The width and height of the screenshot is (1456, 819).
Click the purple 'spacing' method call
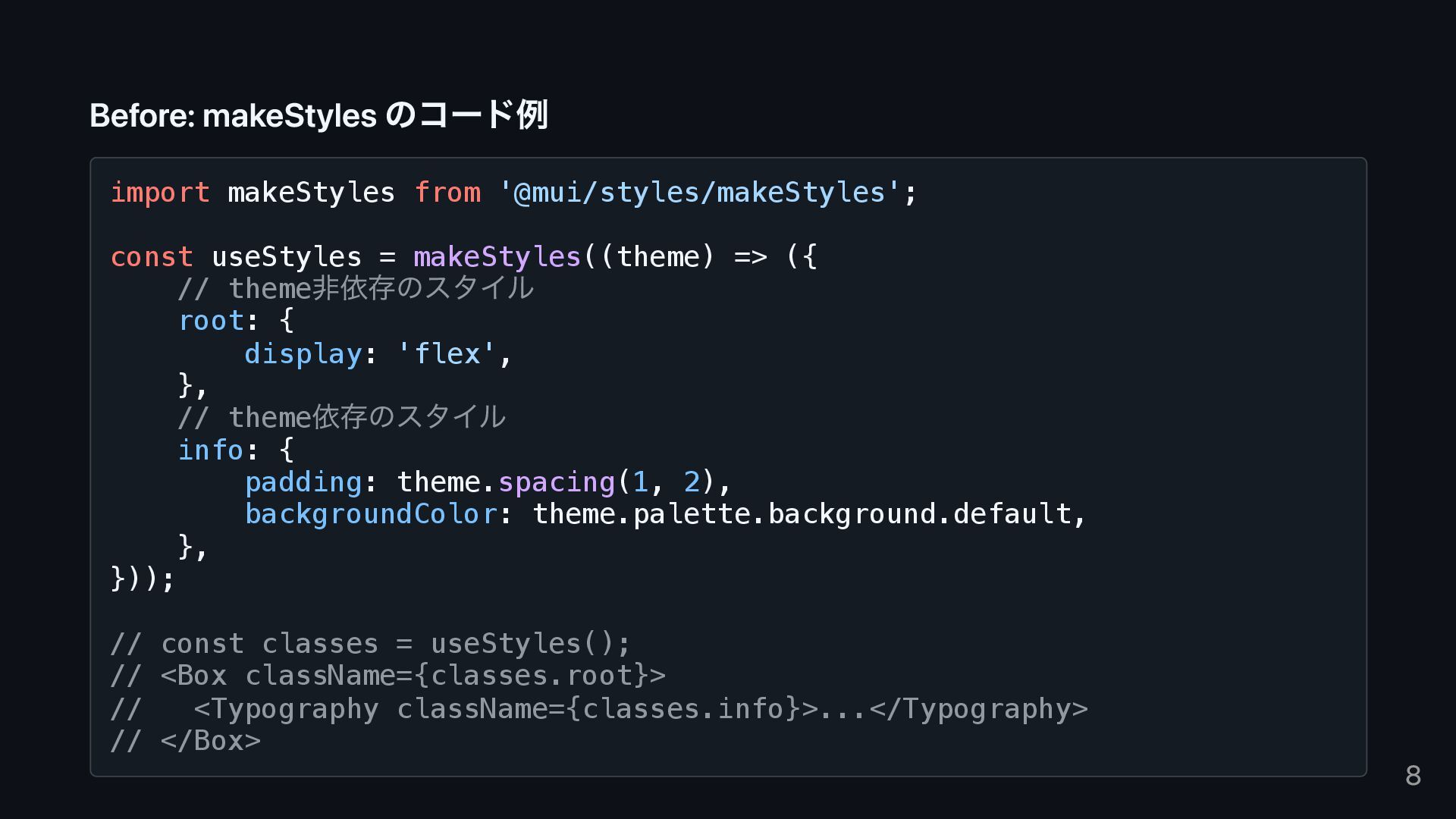(x=556, y=482)
